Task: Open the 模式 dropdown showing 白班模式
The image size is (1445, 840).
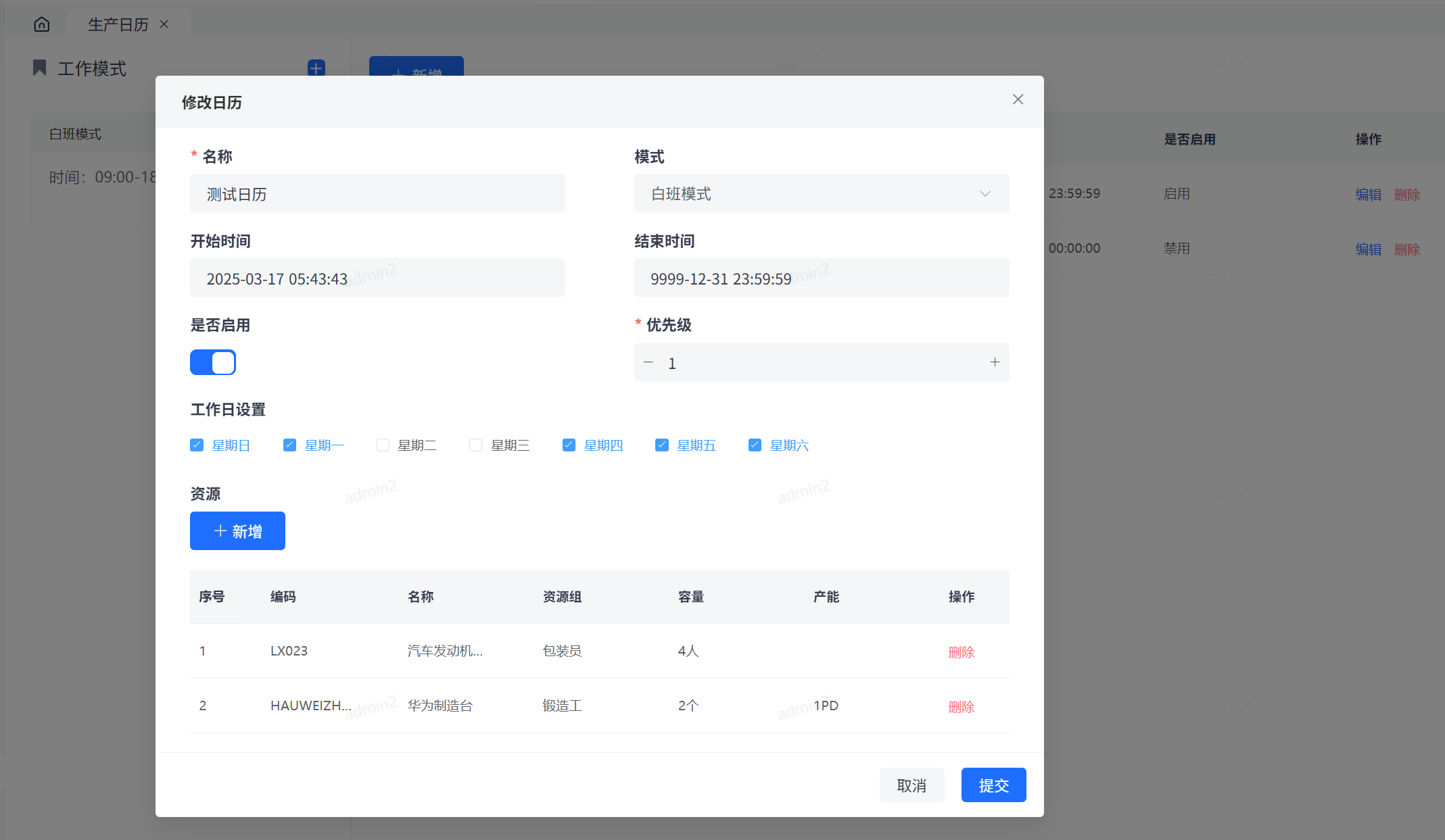Action: (x=821, y=193)
